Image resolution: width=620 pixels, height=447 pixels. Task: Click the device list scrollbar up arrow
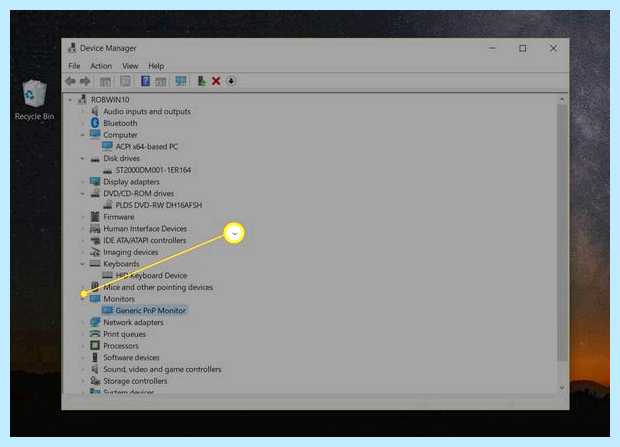pyautogui.click(x=562, y=100)
